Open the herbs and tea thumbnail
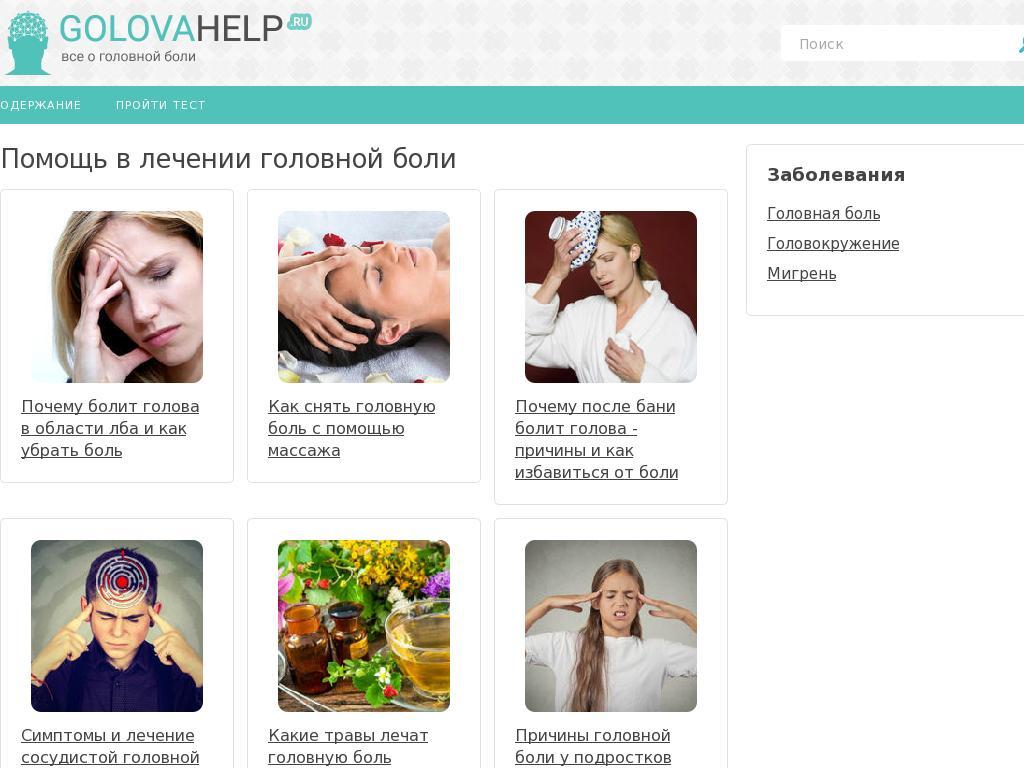The height and width of the screenshot is (768, 1024). 364,626
